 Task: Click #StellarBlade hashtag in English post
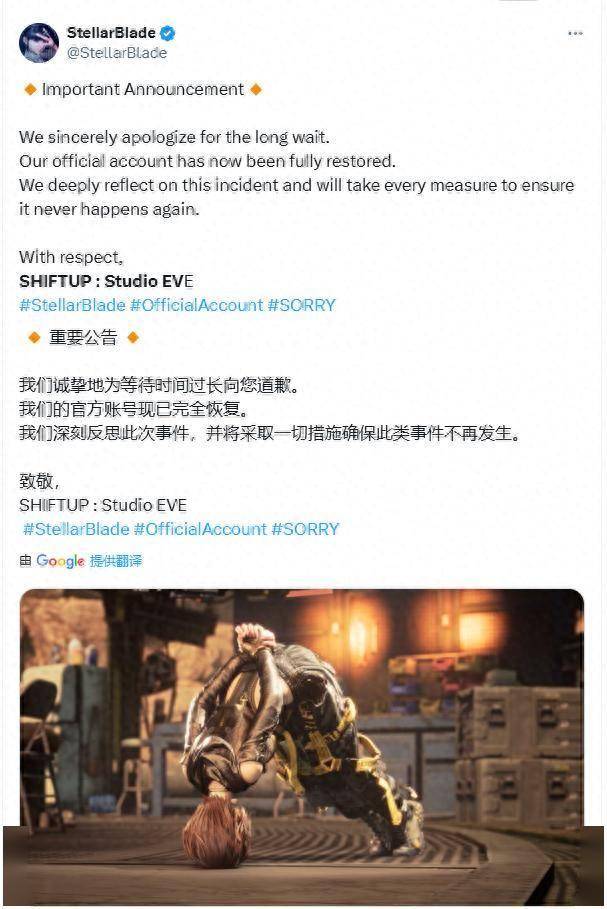pos(72,305)
